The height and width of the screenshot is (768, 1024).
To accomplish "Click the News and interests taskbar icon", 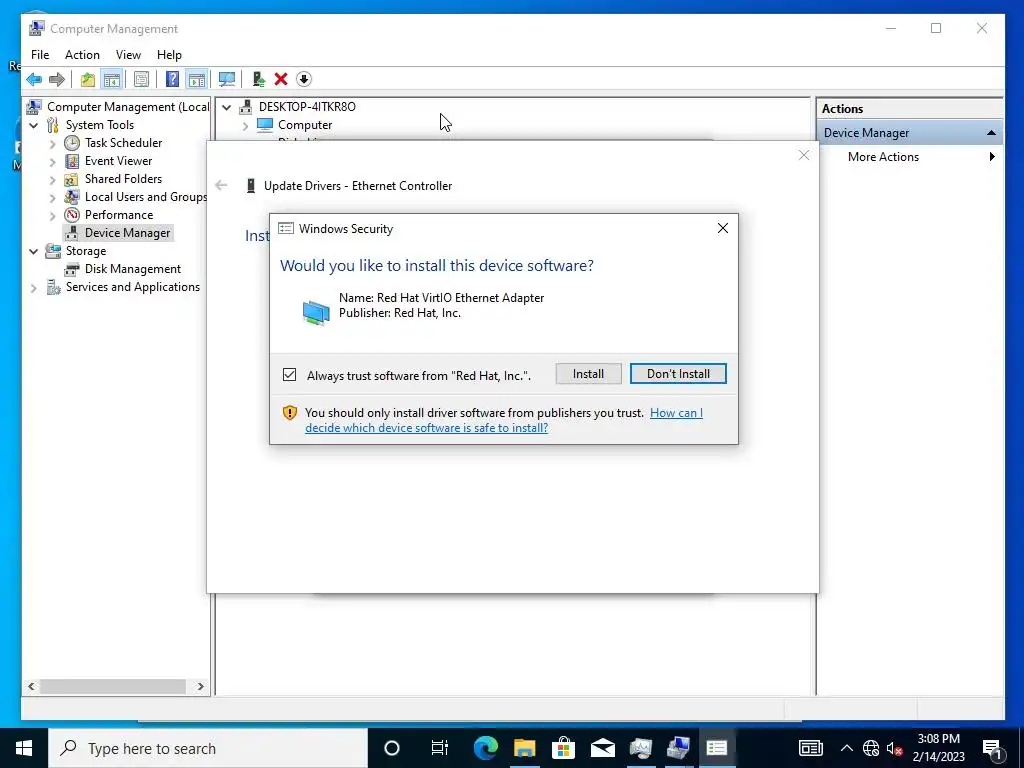I will click(810, 748).
